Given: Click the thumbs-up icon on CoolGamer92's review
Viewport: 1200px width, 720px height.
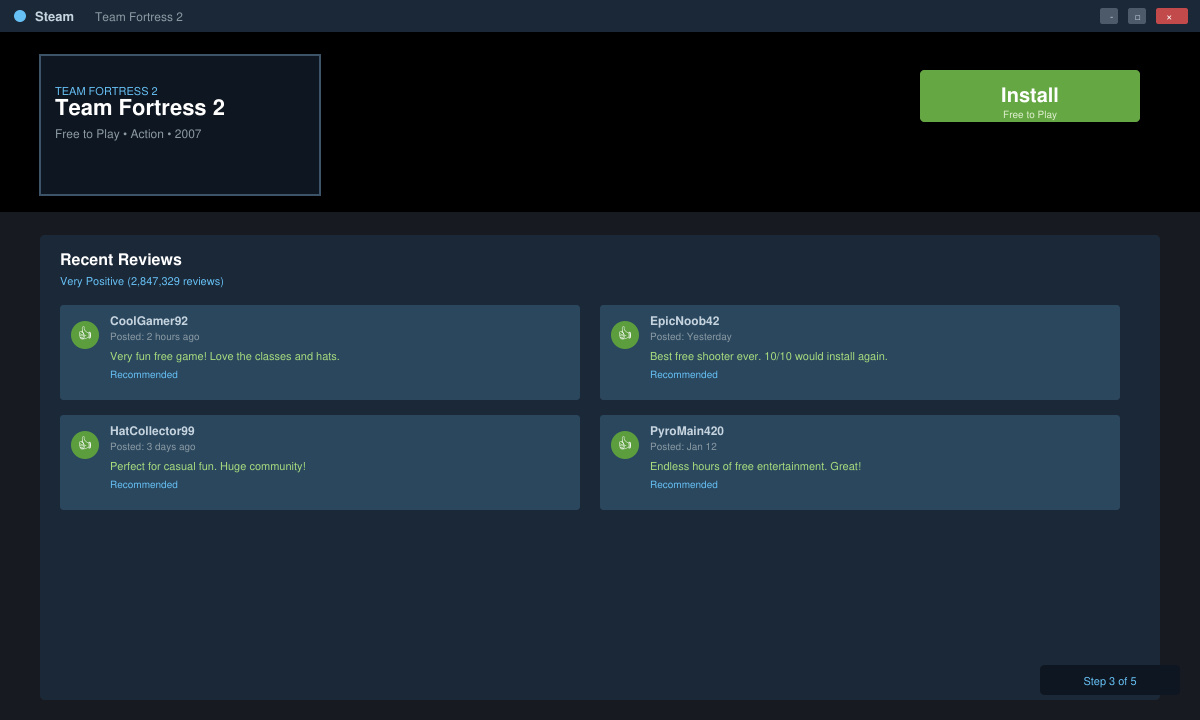Looking at the screenshot, I should pyautogui.click(x=85, y=335).
